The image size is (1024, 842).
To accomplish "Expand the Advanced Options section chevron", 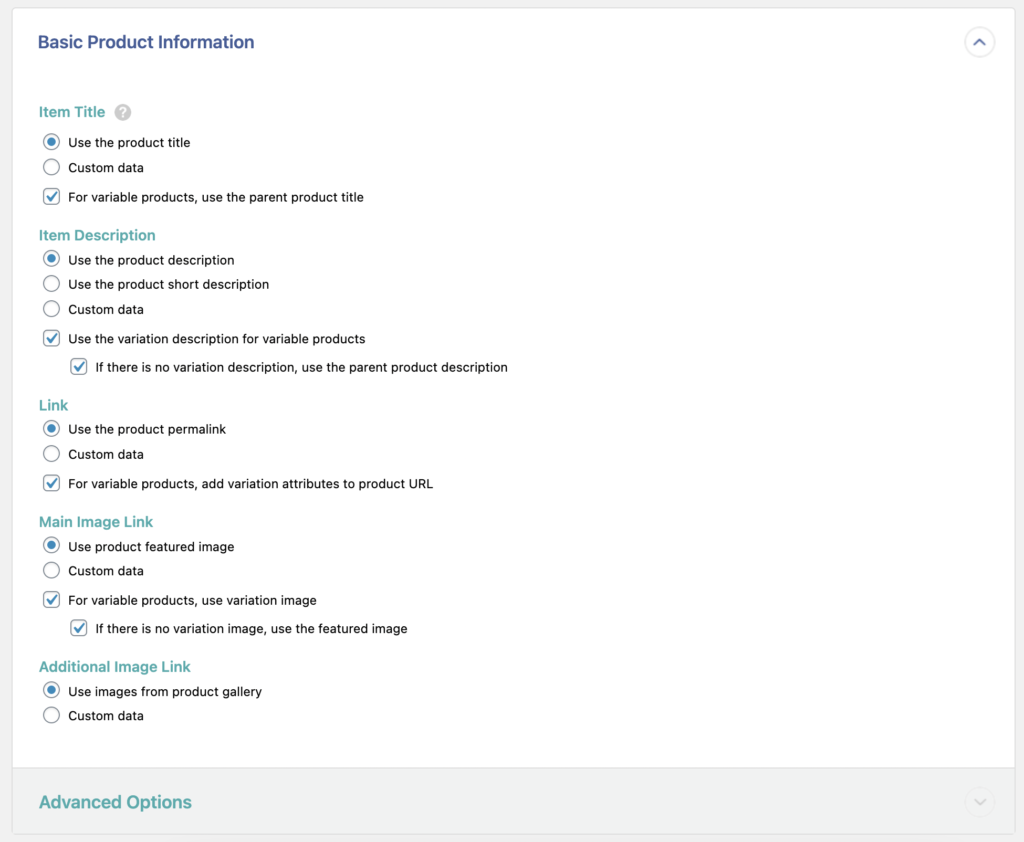I will (979, 802).
